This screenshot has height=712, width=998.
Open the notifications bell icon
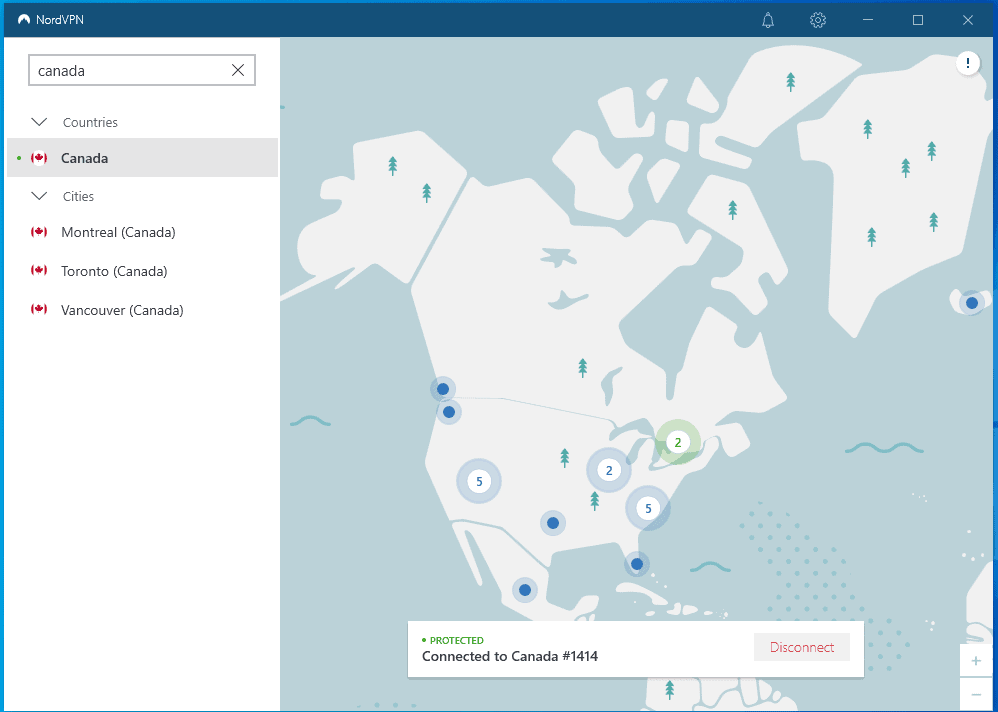768,20
